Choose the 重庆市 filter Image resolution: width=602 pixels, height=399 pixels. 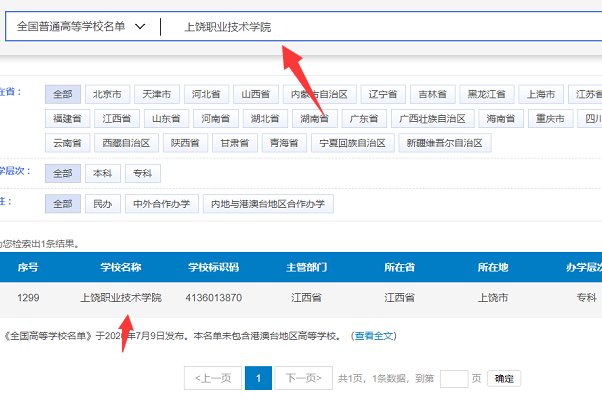click(551, 119)
